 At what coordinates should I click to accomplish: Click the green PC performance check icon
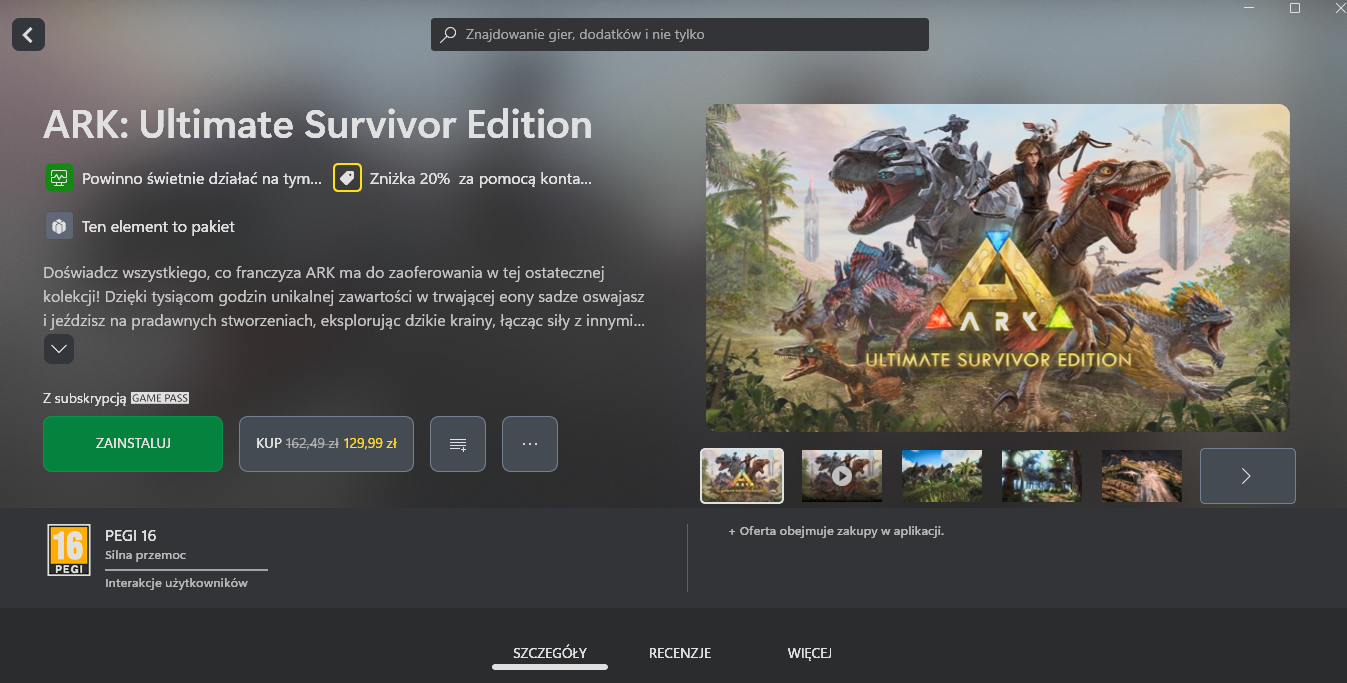point(59,178)
